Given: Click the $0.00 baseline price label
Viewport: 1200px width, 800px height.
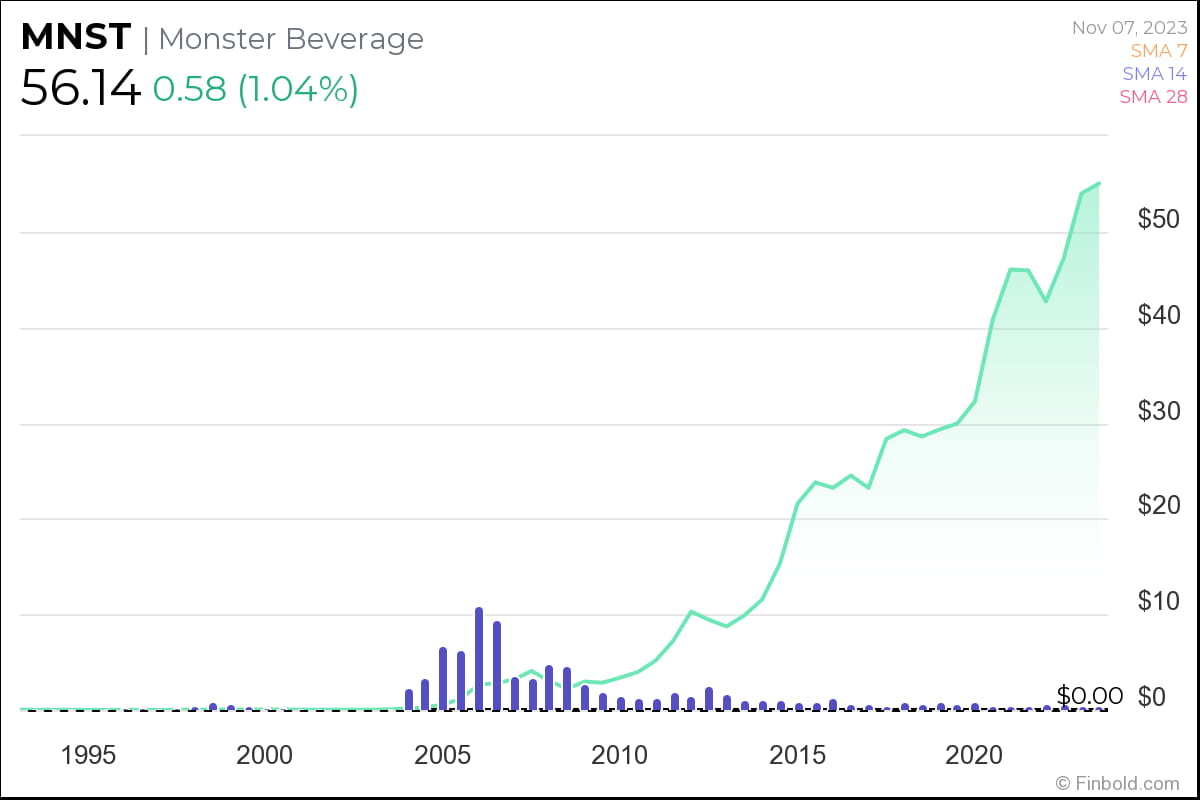Looking at the screenshot, I should (1090, 695).
